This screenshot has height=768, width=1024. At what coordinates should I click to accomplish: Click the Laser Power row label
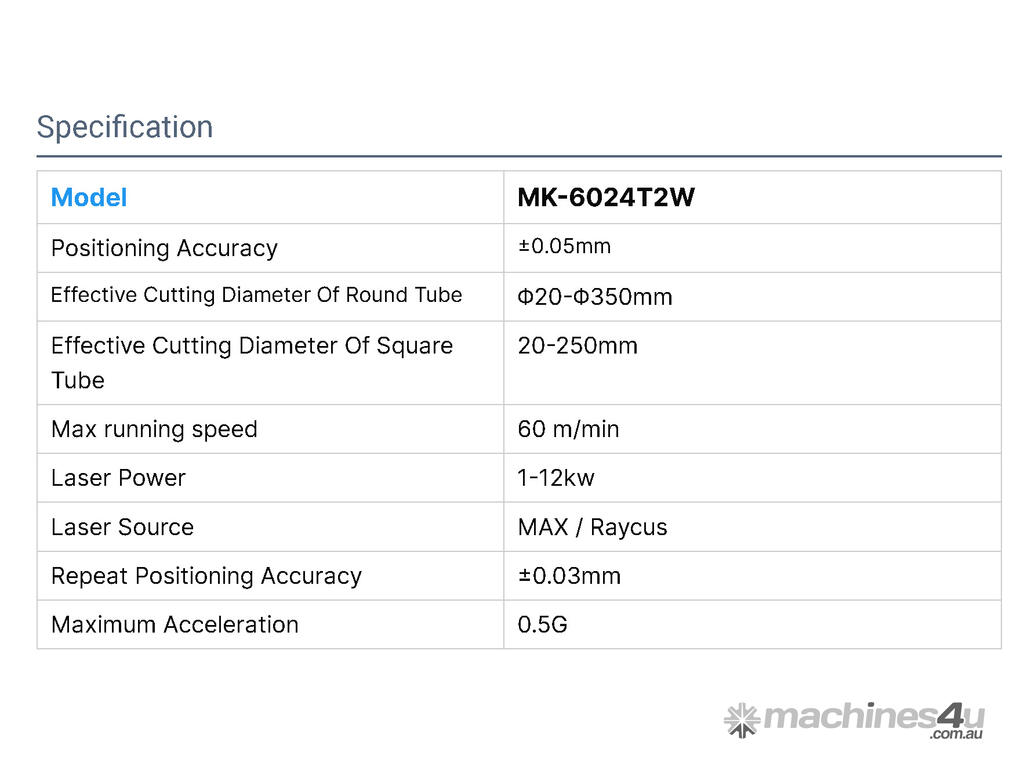118,478
